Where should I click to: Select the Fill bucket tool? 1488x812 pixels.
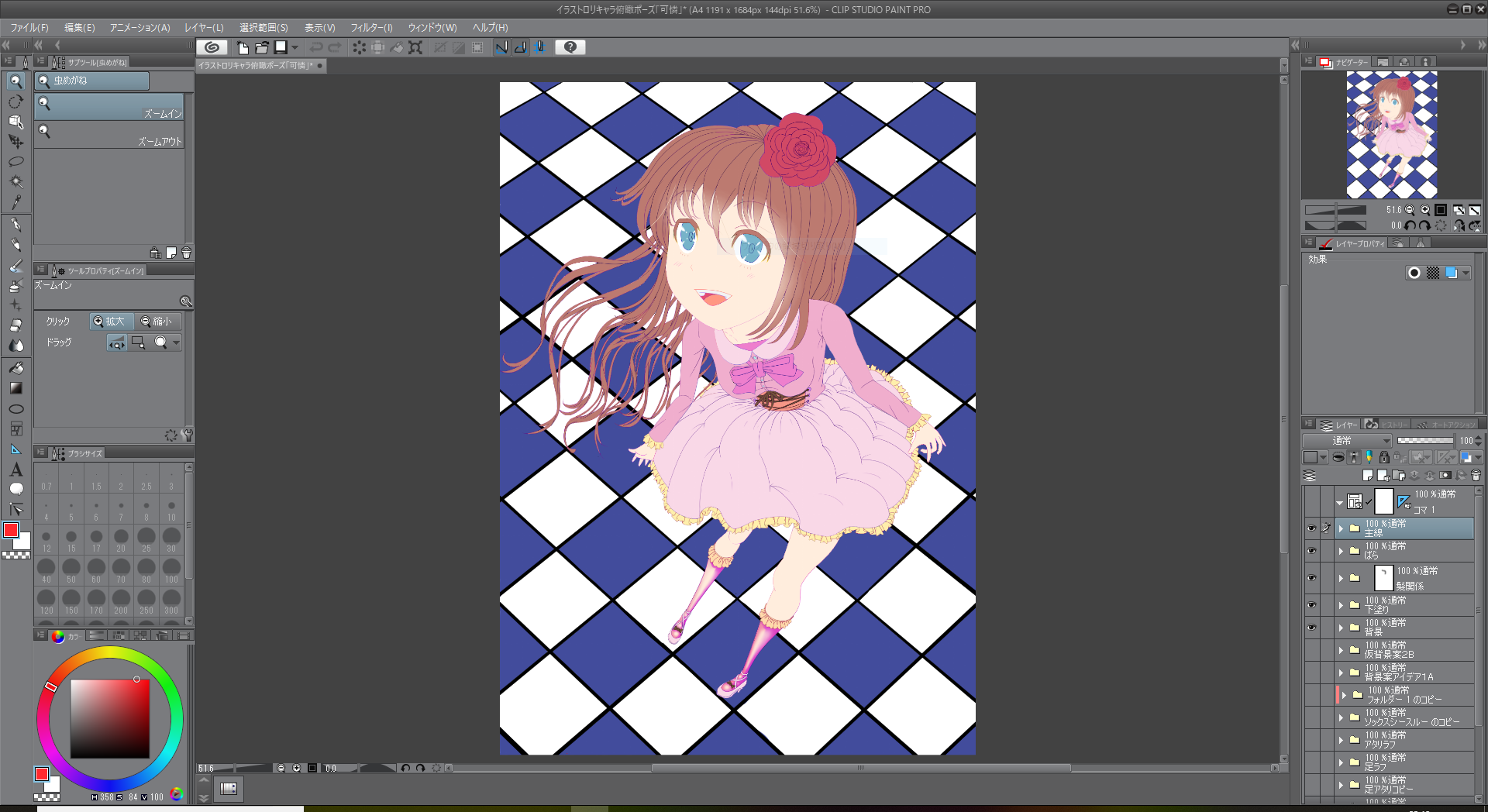[x=15, y=368]
